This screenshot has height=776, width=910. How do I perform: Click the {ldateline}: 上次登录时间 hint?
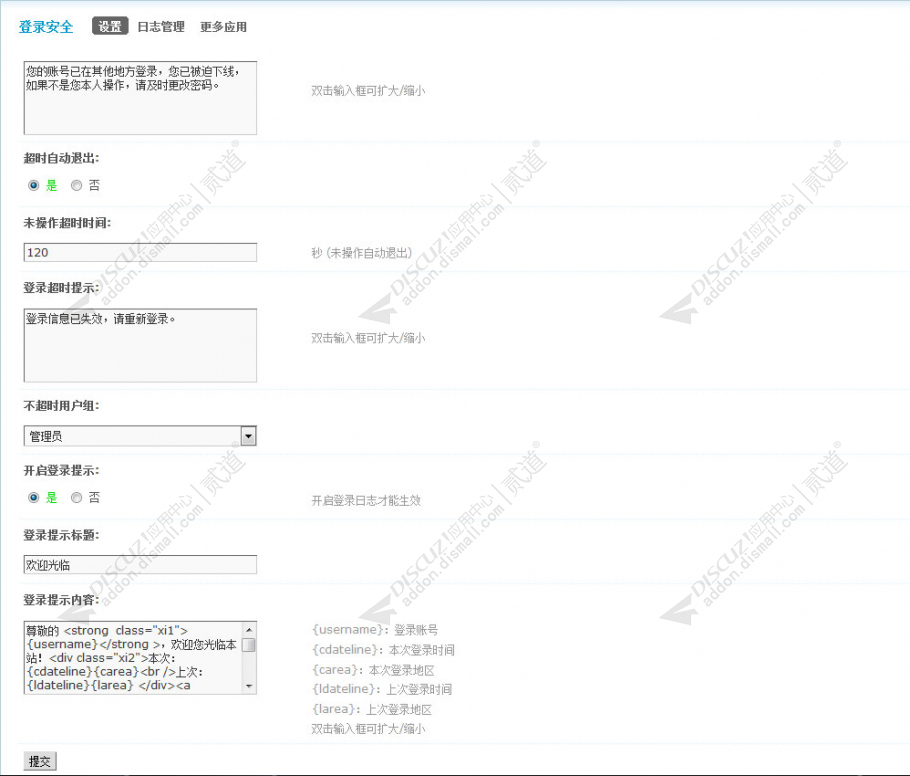381,689
